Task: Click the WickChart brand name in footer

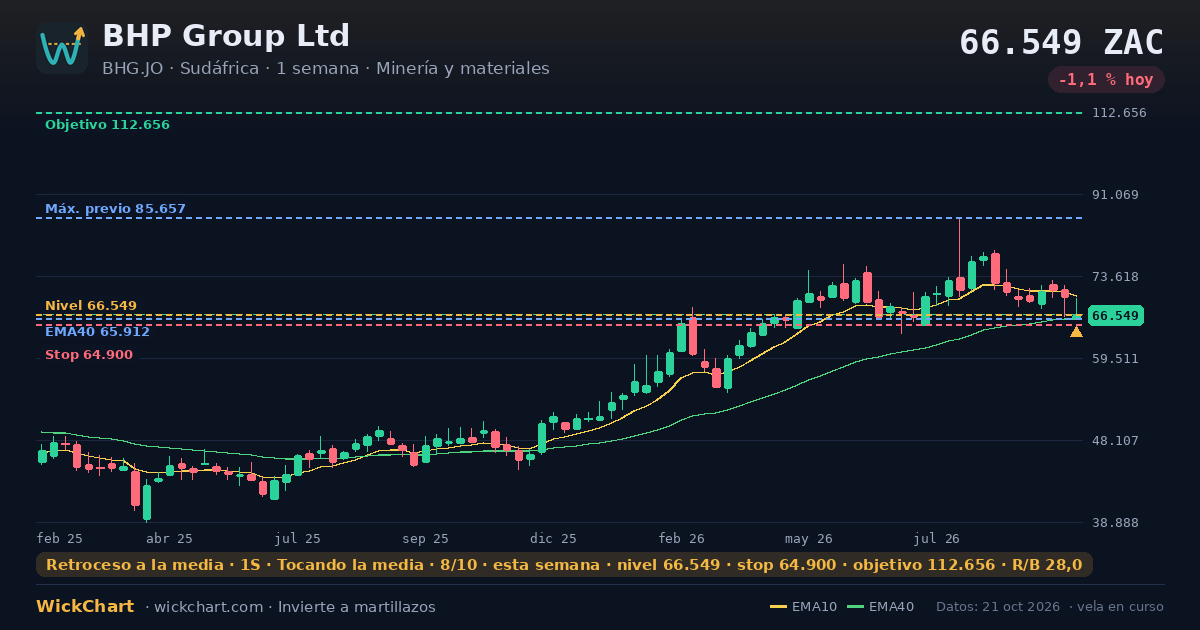Action: (85, 607)
